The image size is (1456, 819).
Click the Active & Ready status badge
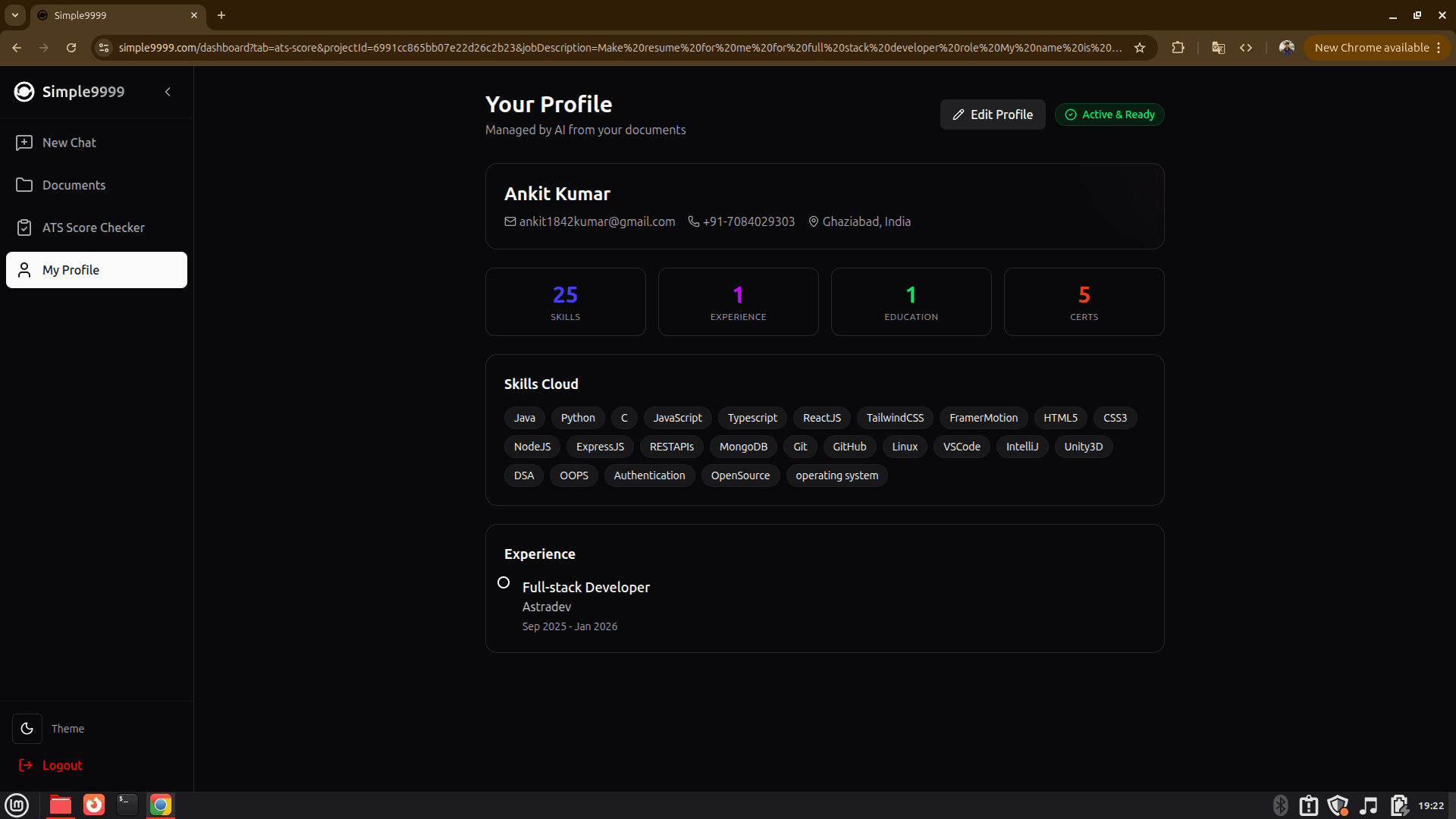[x=1109, y=115]
